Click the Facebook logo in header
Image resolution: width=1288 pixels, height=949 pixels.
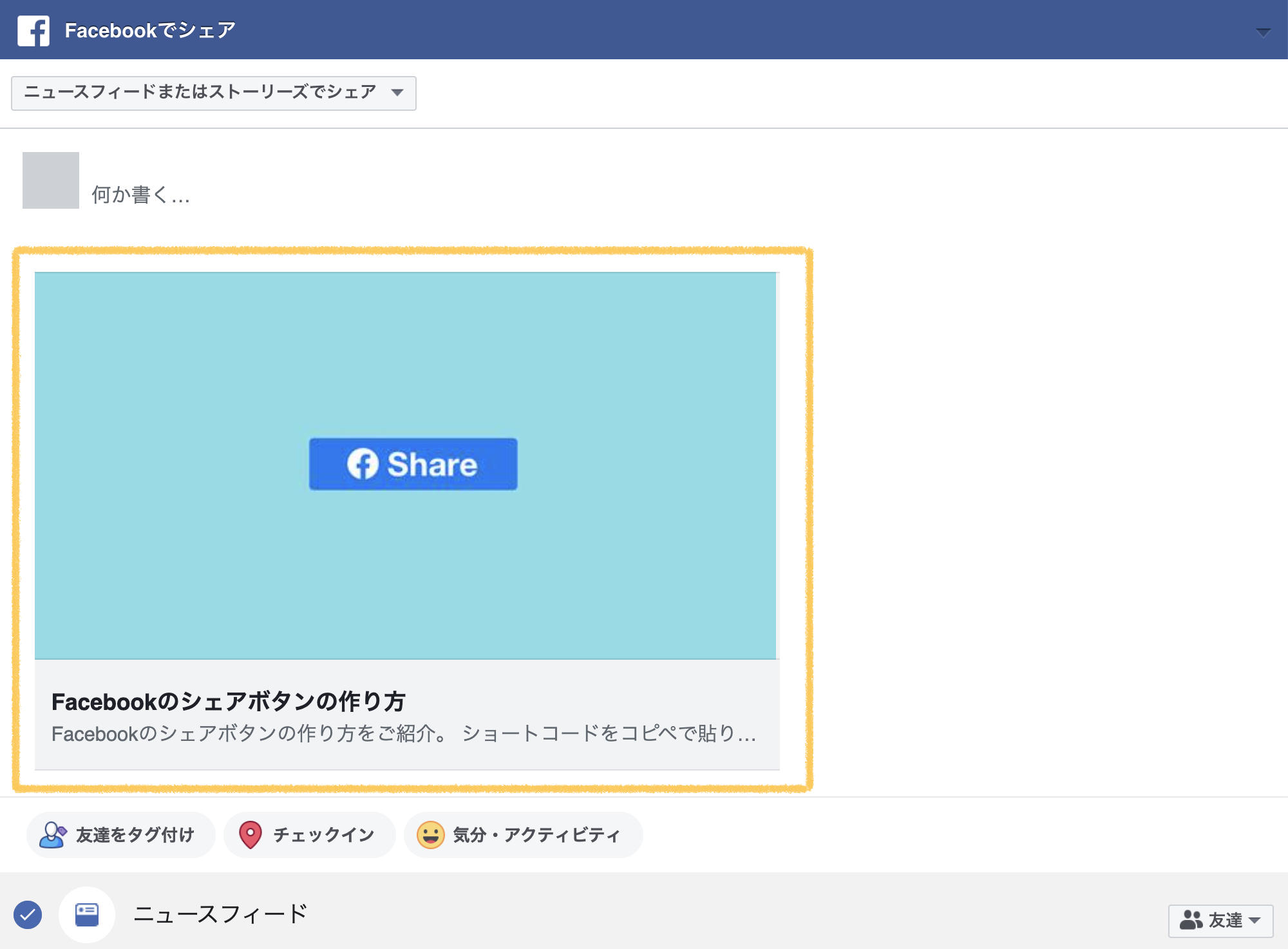[x=33, y=30]
